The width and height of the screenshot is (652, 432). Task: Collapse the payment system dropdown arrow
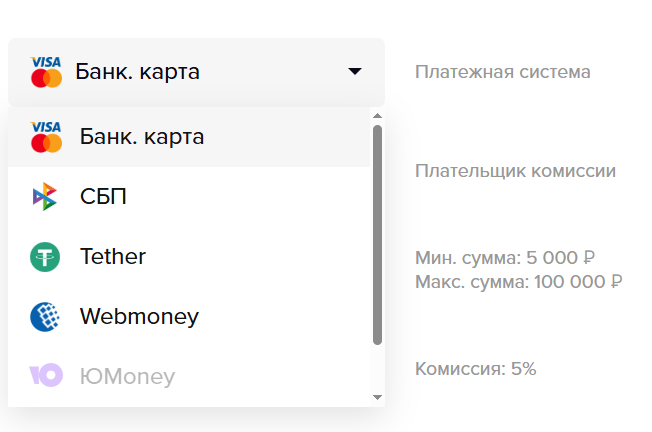click(355, 72)
